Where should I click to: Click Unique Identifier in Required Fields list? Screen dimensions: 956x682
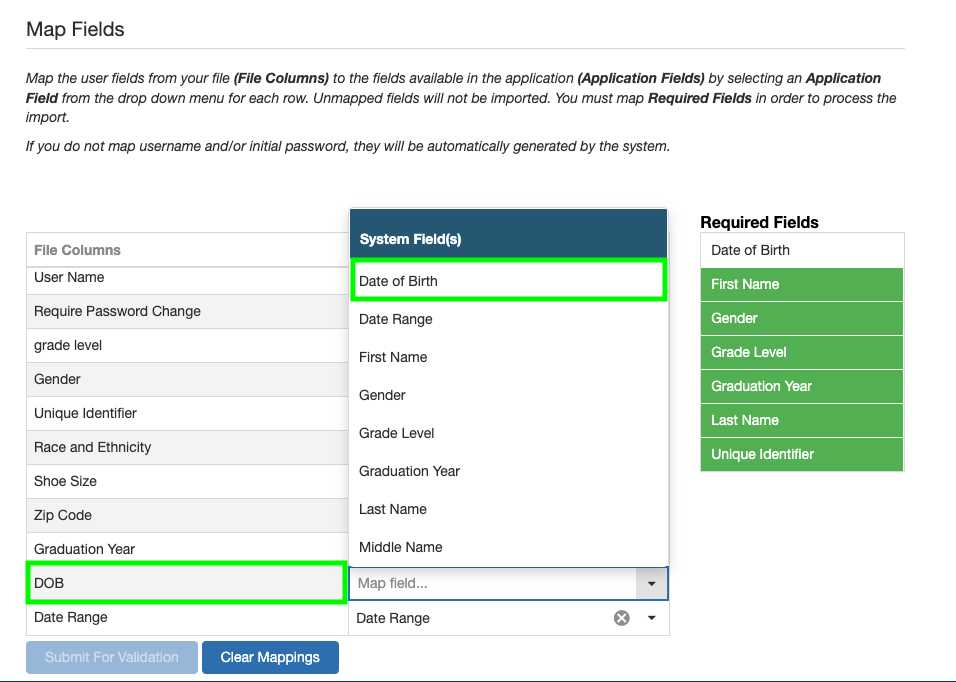[x=802, y=454]
